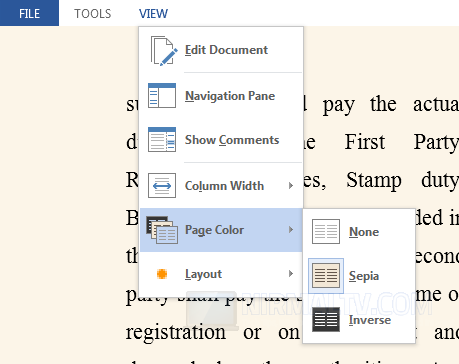Click the VIEW menu
459x364 pixels.
pyautogui.click(x=153, y=14)
